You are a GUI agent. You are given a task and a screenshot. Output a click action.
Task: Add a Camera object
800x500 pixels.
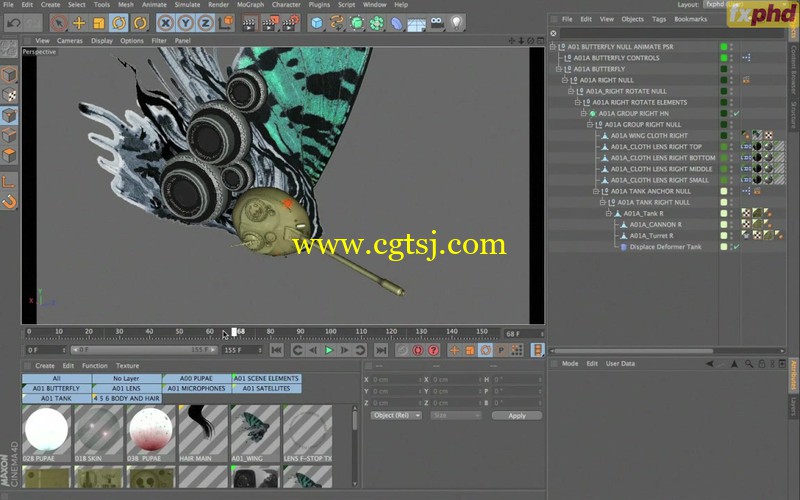coord(437,23)
